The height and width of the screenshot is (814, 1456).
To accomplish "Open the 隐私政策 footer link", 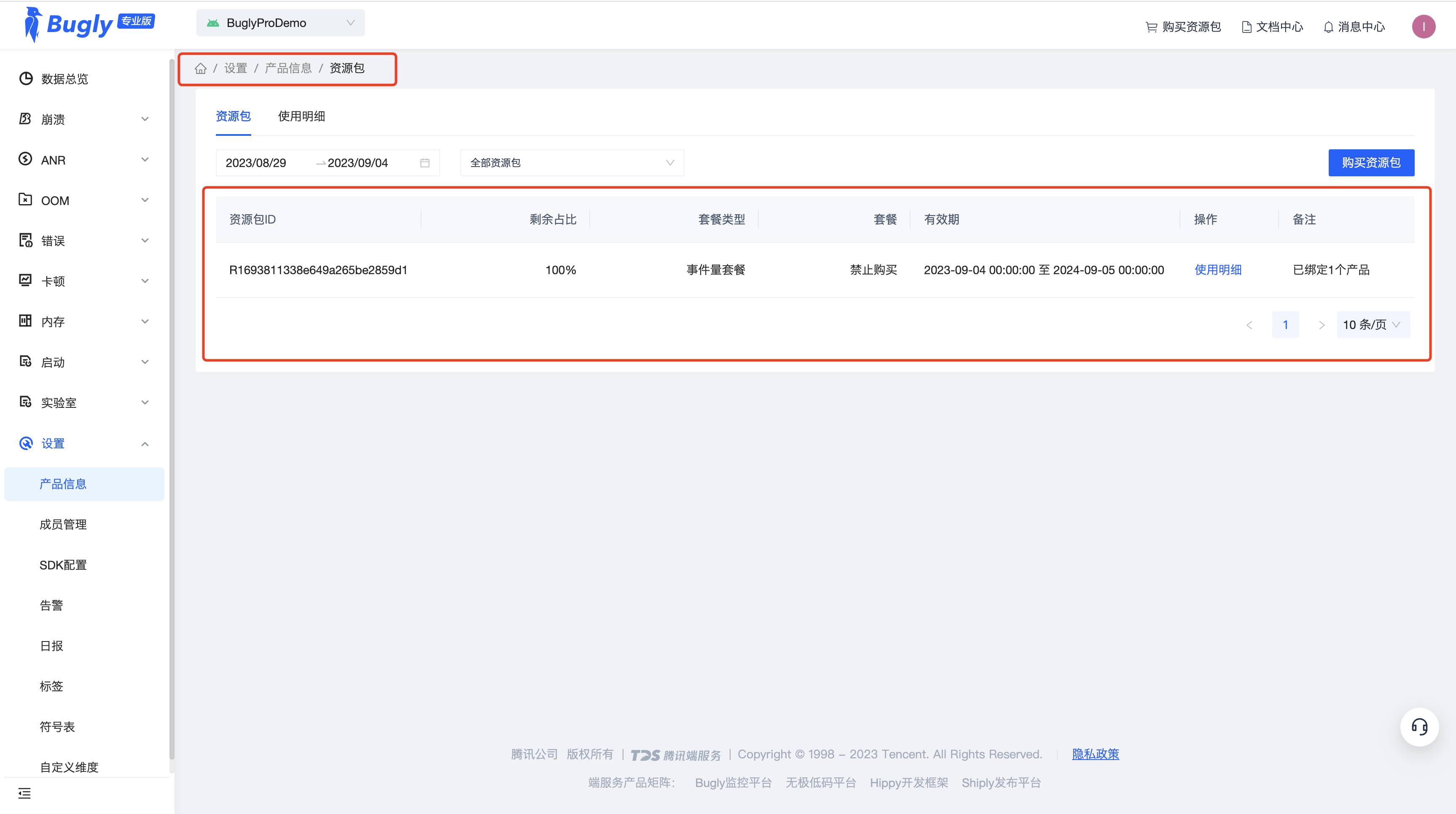I will click(1096, 754).
